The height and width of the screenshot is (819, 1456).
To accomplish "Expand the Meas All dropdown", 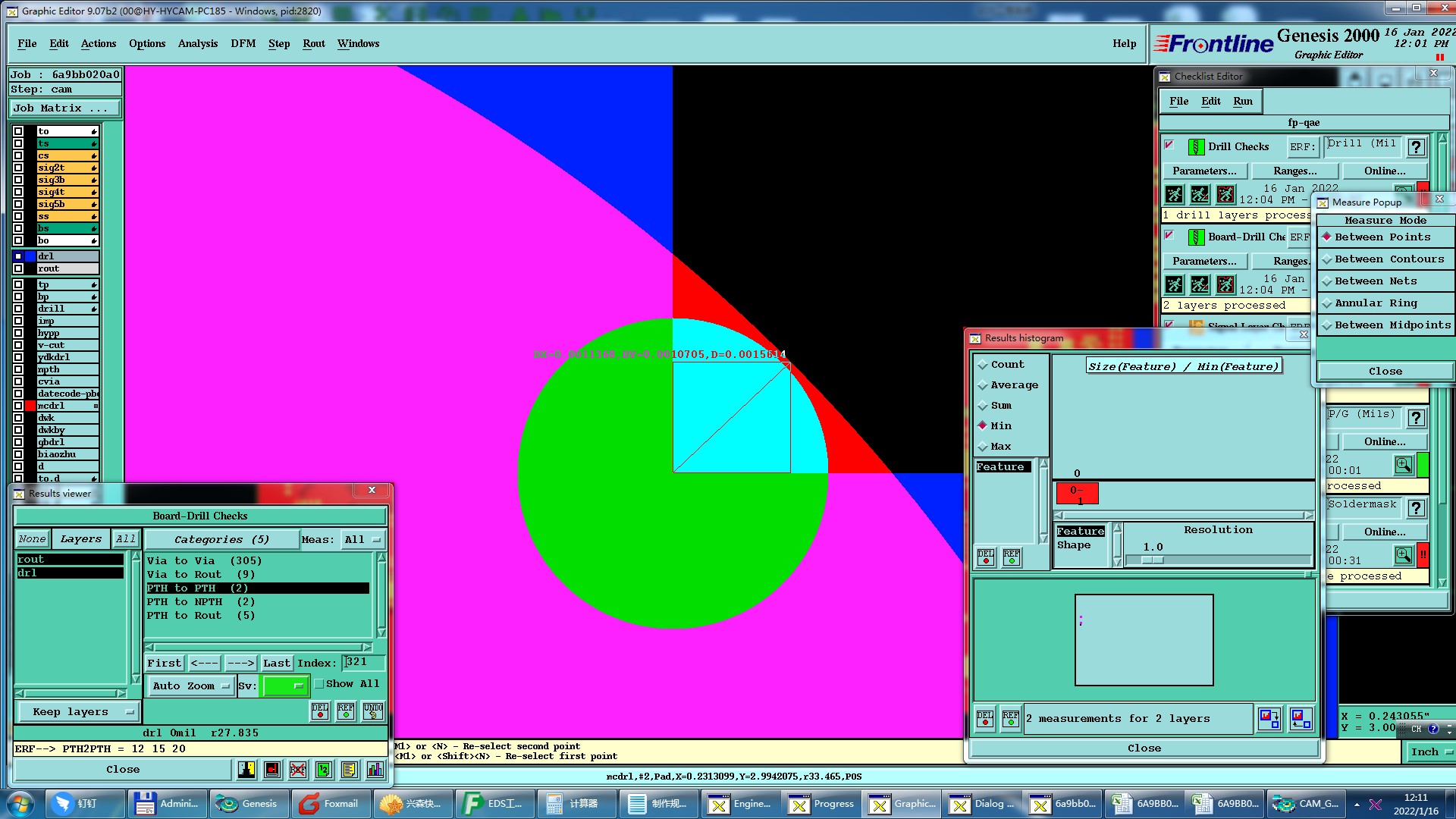I will [362, 540].
